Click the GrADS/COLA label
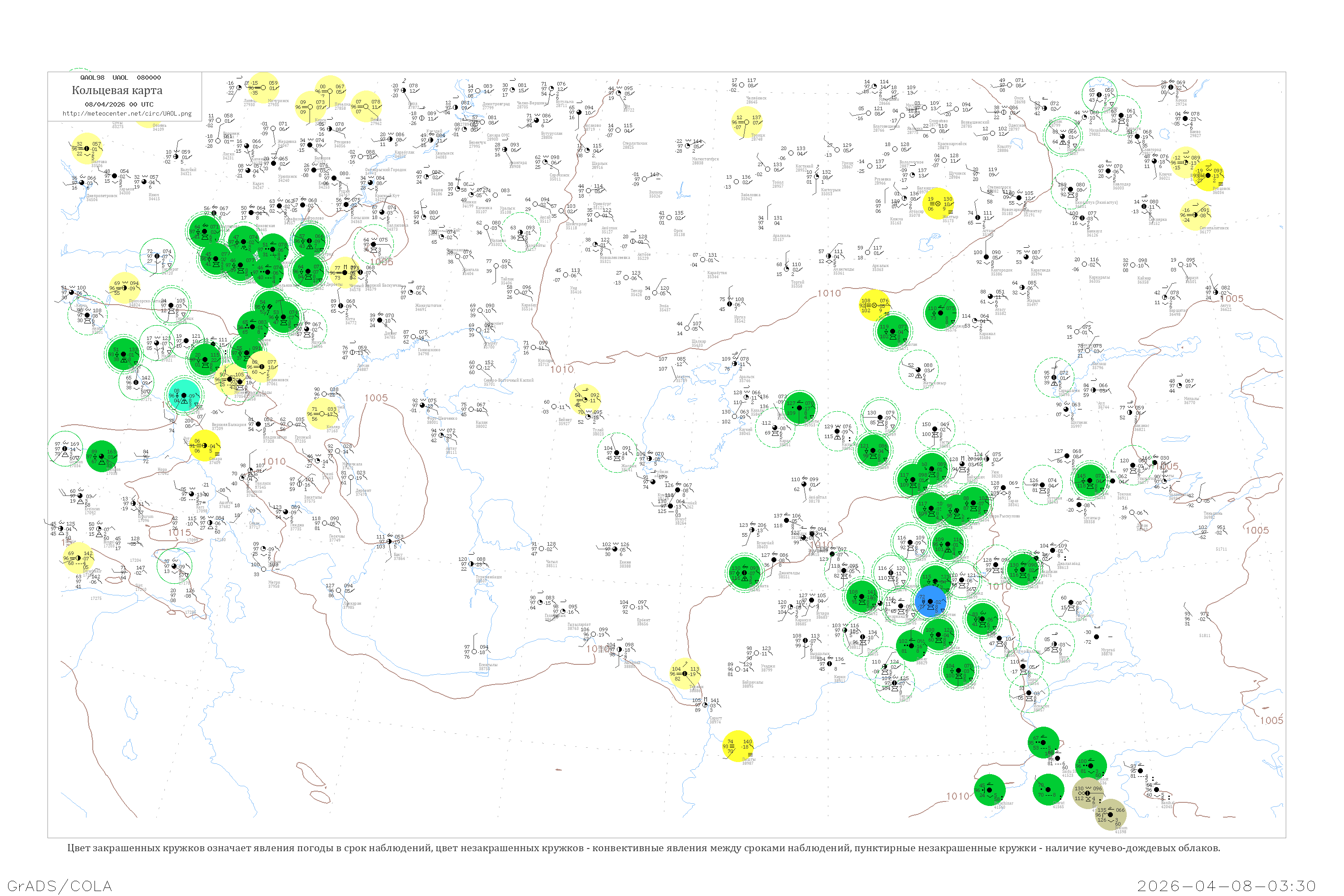1344x896 pixels. pos(60,886)
